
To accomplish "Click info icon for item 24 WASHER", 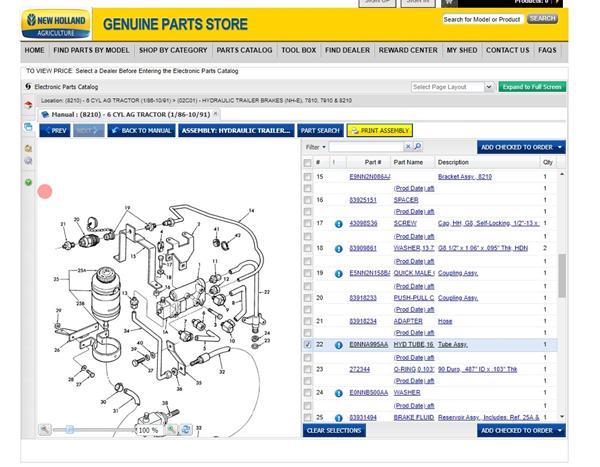I will click(339, 393).
